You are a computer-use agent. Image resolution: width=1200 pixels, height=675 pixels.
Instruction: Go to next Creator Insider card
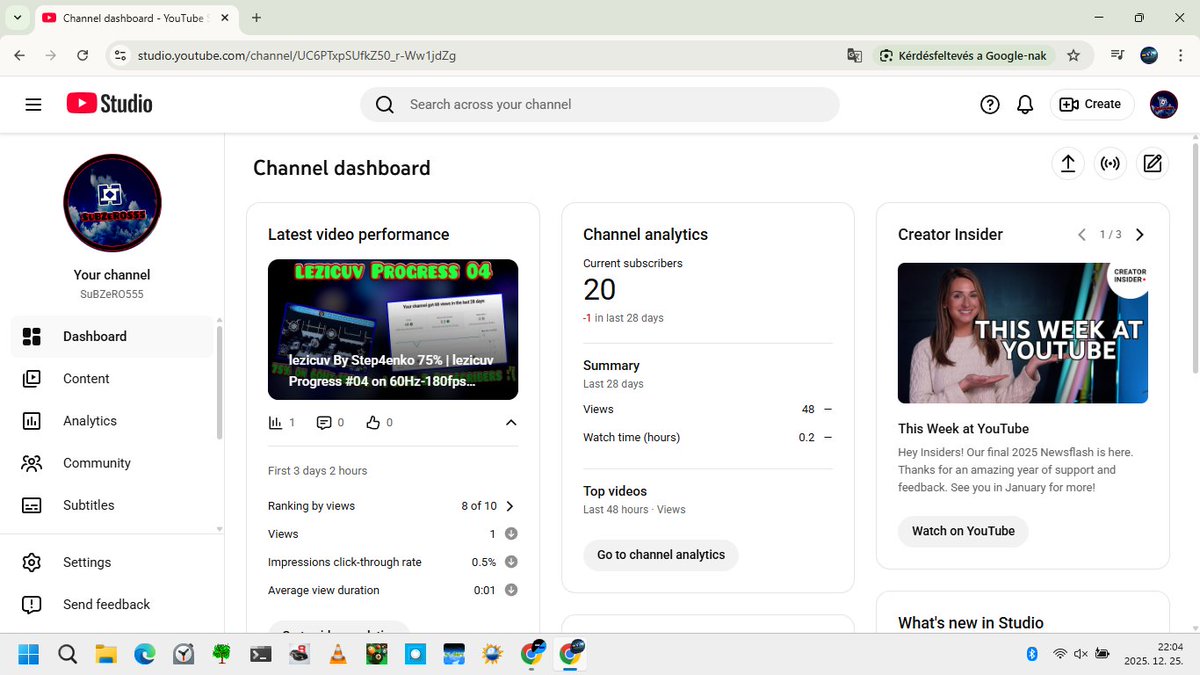tap(1139, 235)
